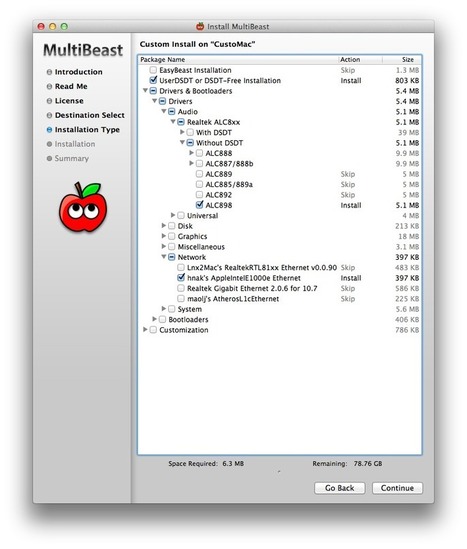Check maolj's AtherosL1cEthernet checkbox
467x549 pixels.
[181, 299]
